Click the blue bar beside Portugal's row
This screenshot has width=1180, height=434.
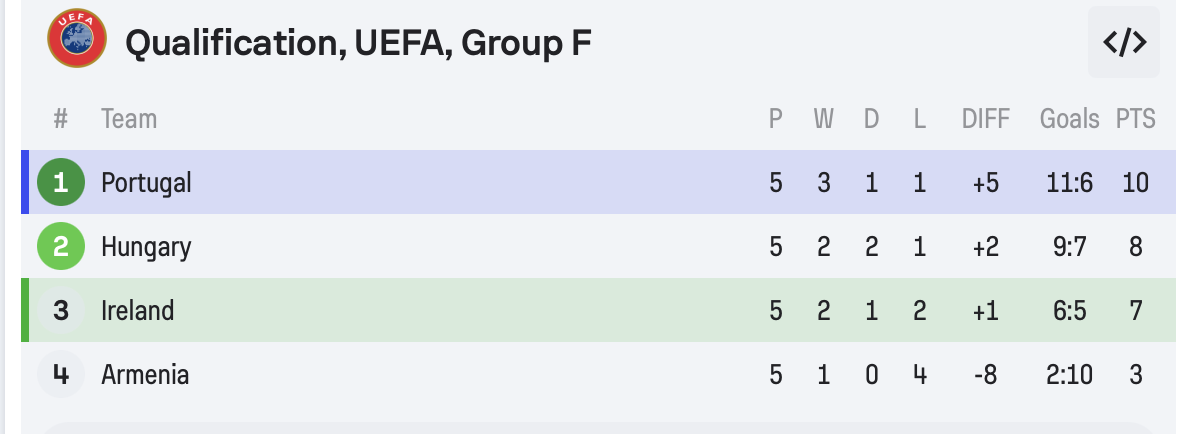click(x=25, y=182)
